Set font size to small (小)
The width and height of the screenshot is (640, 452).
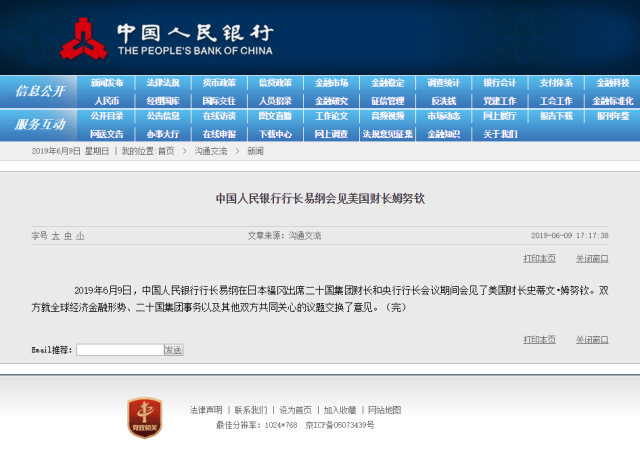80,236
